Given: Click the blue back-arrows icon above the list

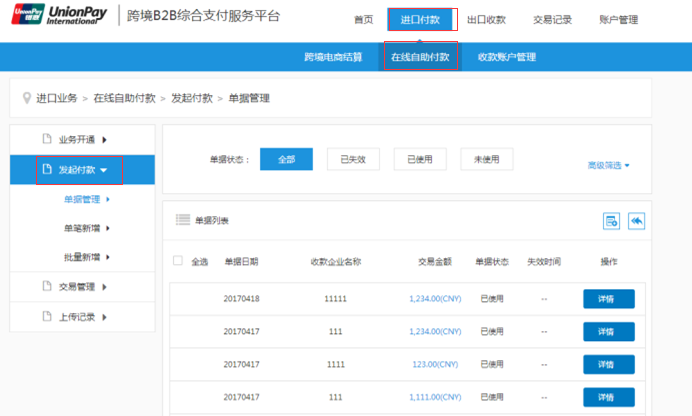Looking at the screenshot, I should [636, 221].
